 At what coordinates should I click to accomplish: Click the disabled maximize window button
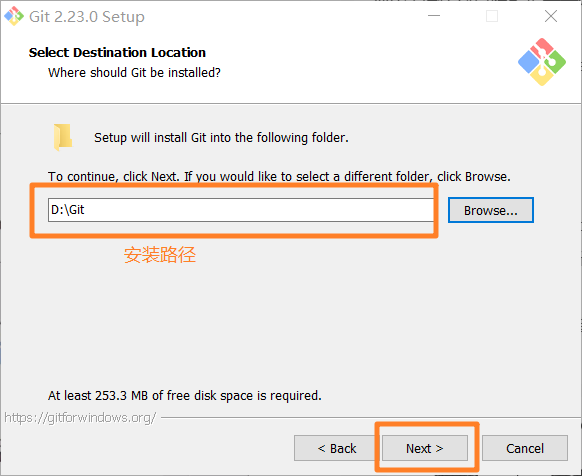pos(492,16)
